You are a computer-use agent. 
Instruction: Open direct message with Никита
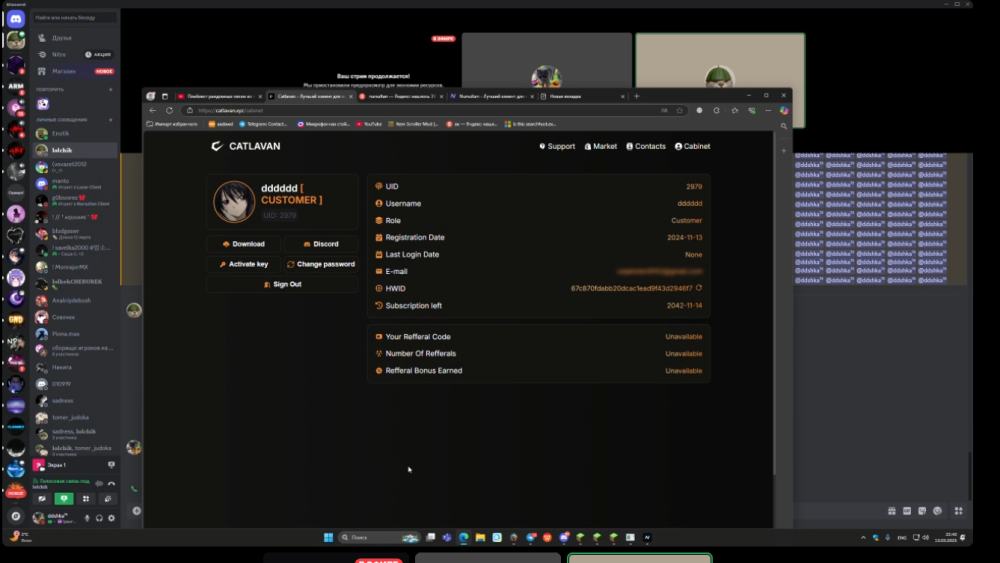point(75,367)
